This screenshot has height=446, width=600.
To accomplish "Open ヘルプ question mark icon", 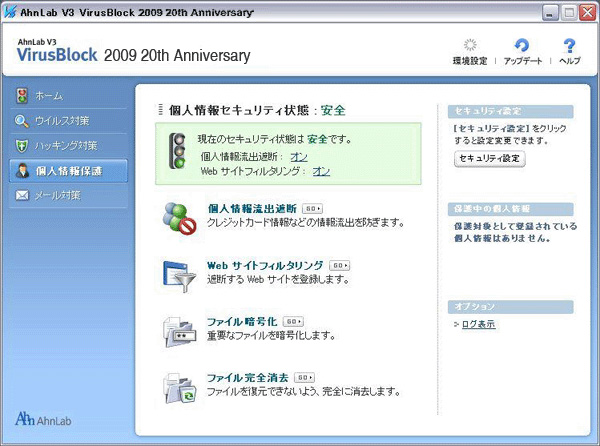I will 569,46.
